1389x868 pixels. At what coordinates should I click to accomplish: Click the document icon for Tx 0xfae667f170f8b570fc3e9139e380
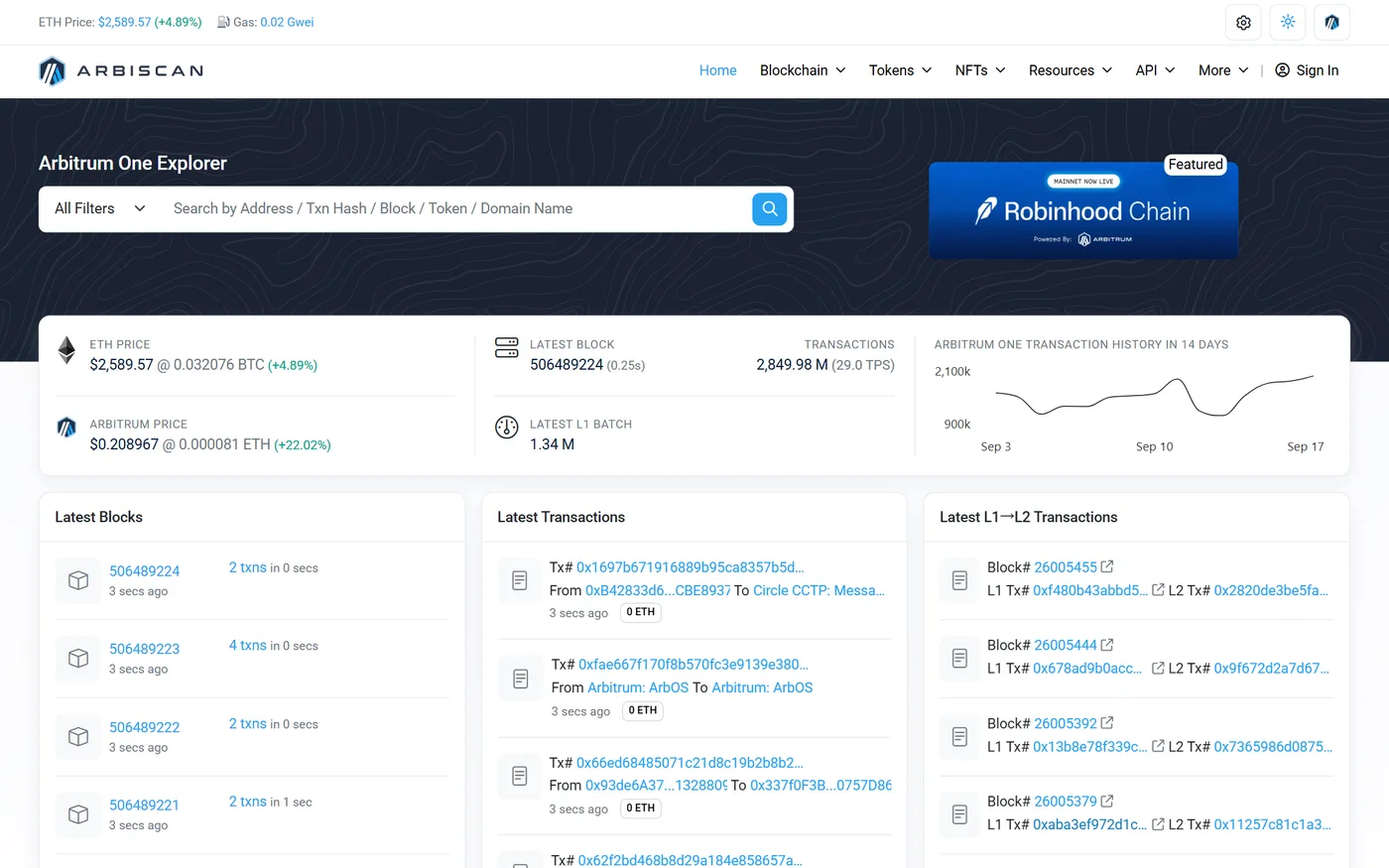pyautogui.click(x=520, y=680)
